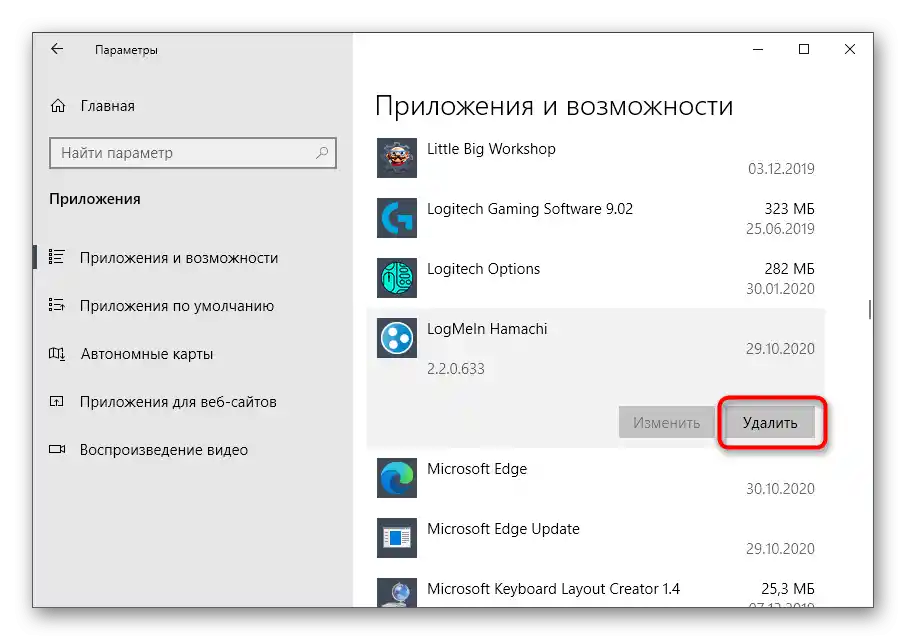906x640 pixels.
Task: Click the Воспроизведение видео camera icon
Action: (57, 449)
